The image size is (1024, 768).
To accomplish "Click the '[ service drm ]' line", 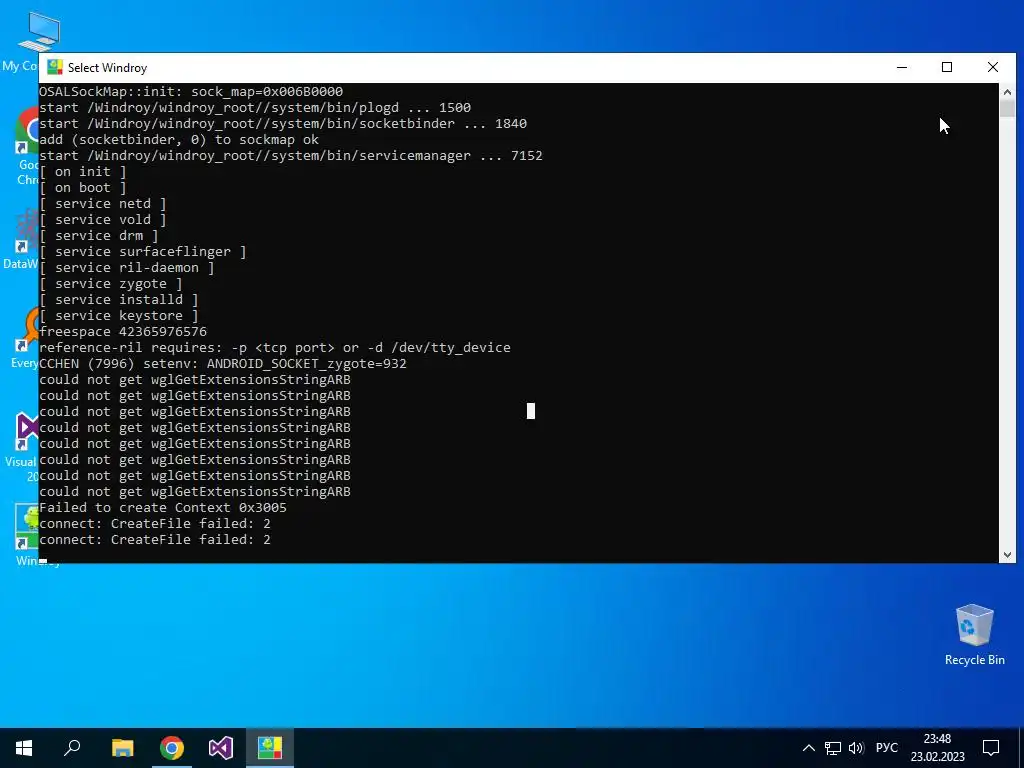I will (x=99, y=236).
